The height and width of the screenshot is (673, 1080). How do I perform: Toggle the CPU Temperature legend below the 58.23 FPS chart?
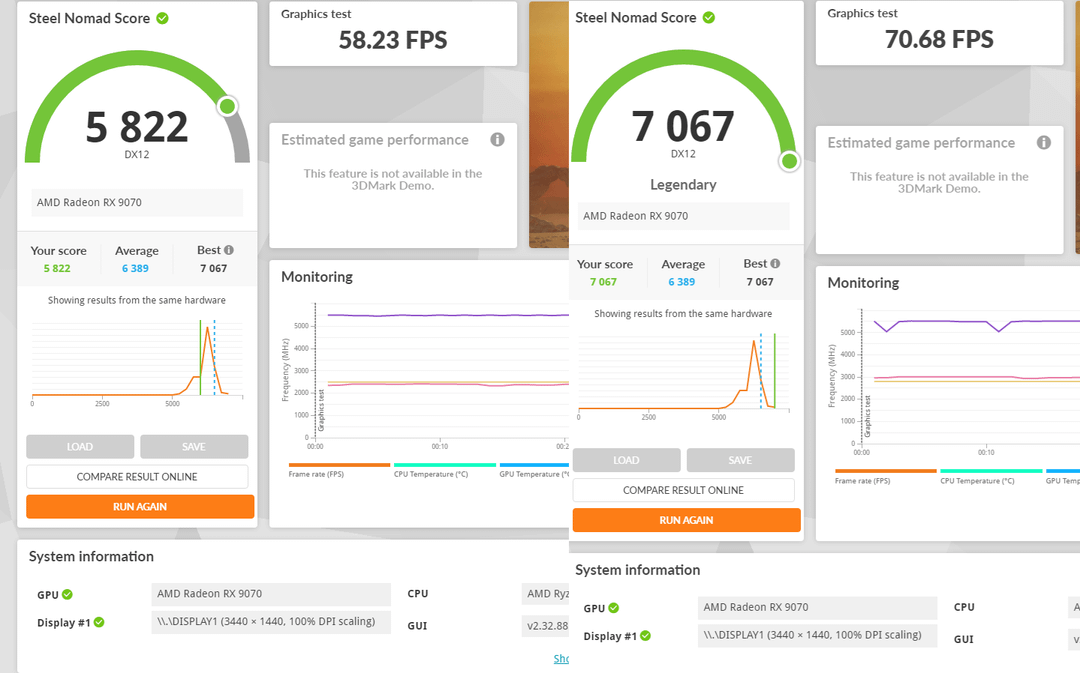click(445, 470)
